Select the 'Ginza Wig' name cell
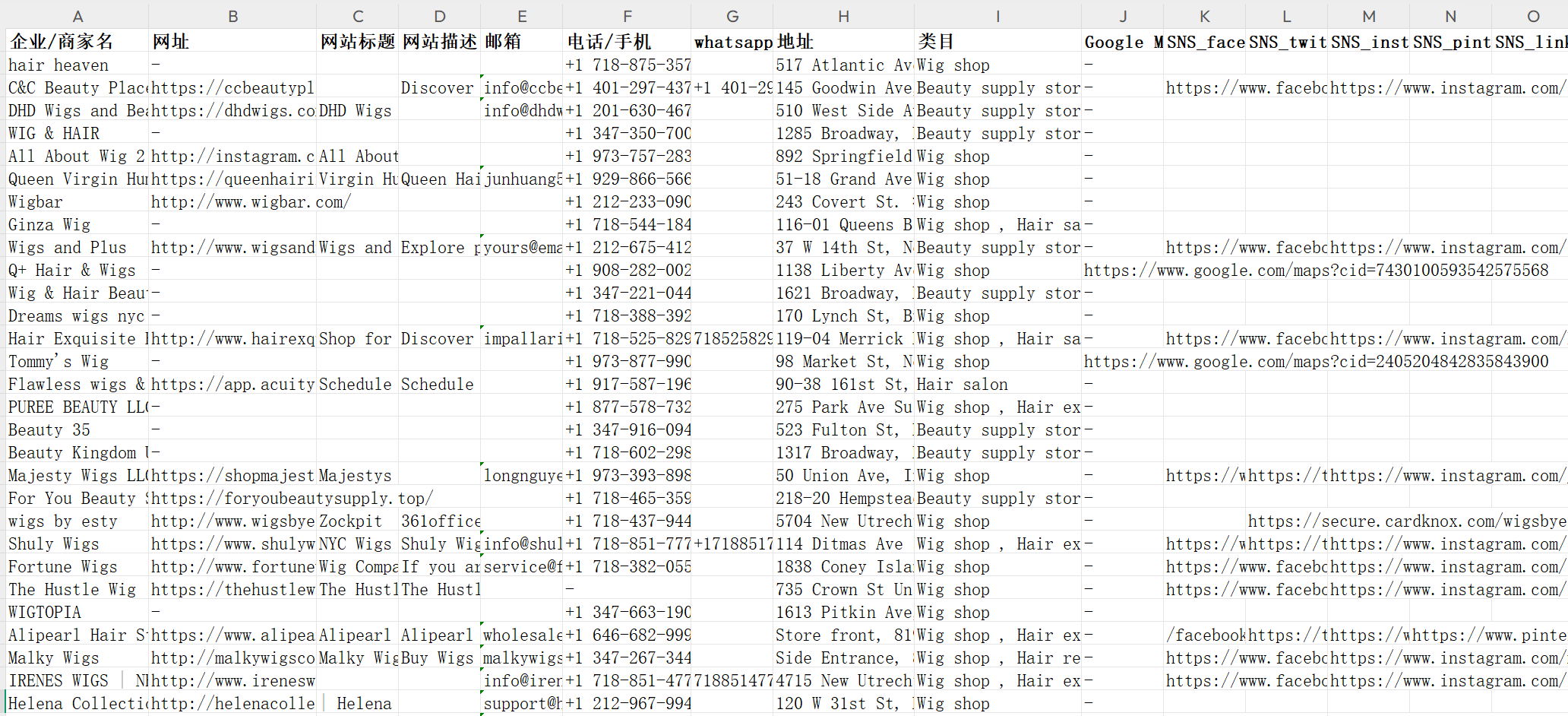Viewport: 1568px width, 716px height. click(77, 224)
